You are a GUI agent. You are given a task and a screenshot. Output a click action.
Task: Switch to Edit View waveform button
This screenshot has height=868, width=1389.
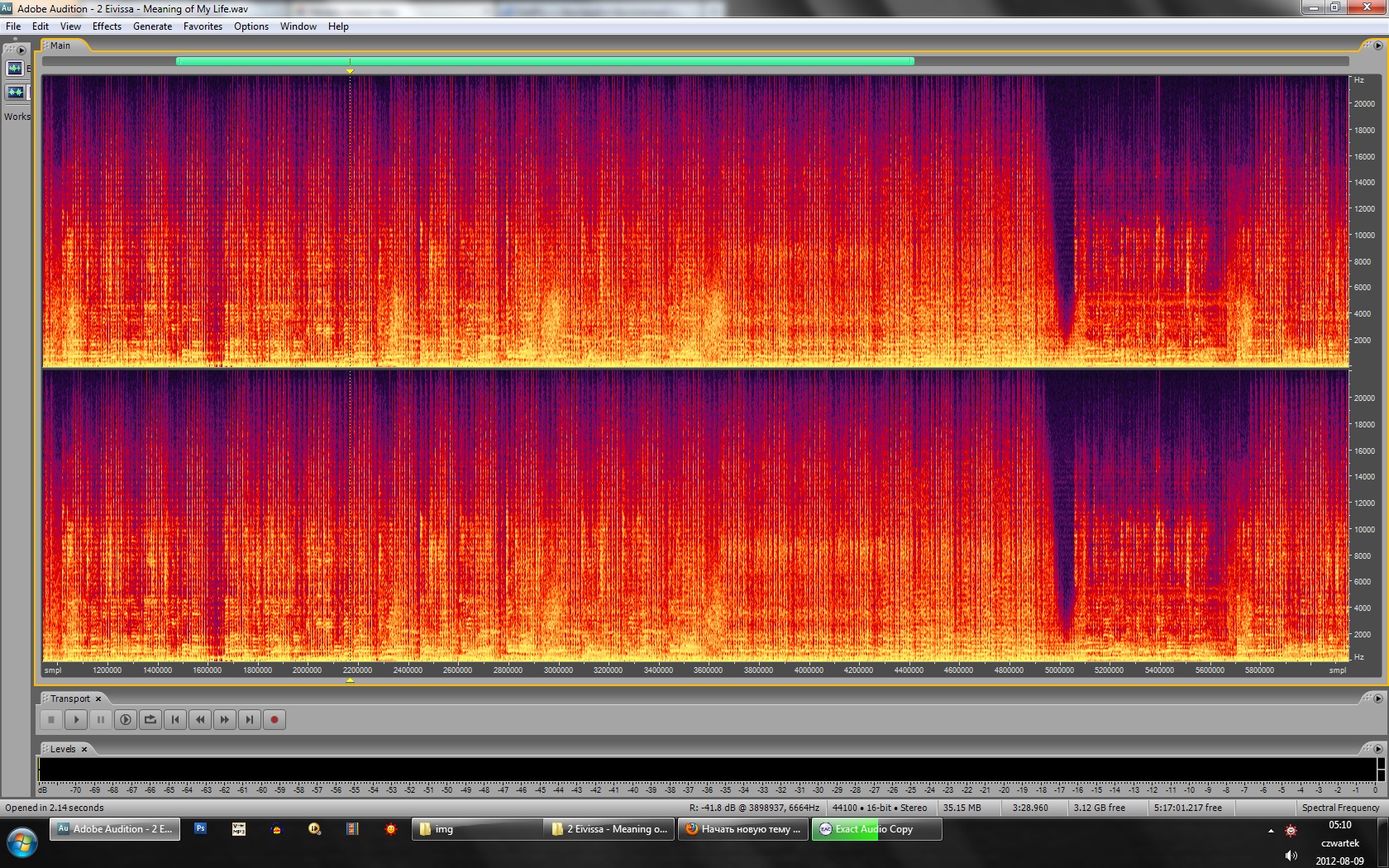tap(15, 69)
